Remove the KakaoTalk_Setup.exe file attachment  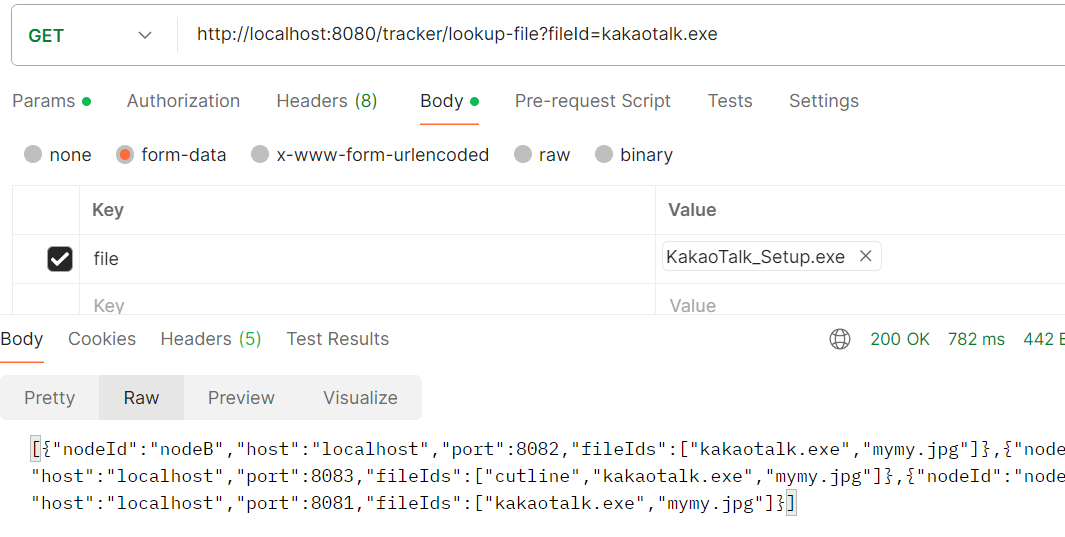(866, 257)
